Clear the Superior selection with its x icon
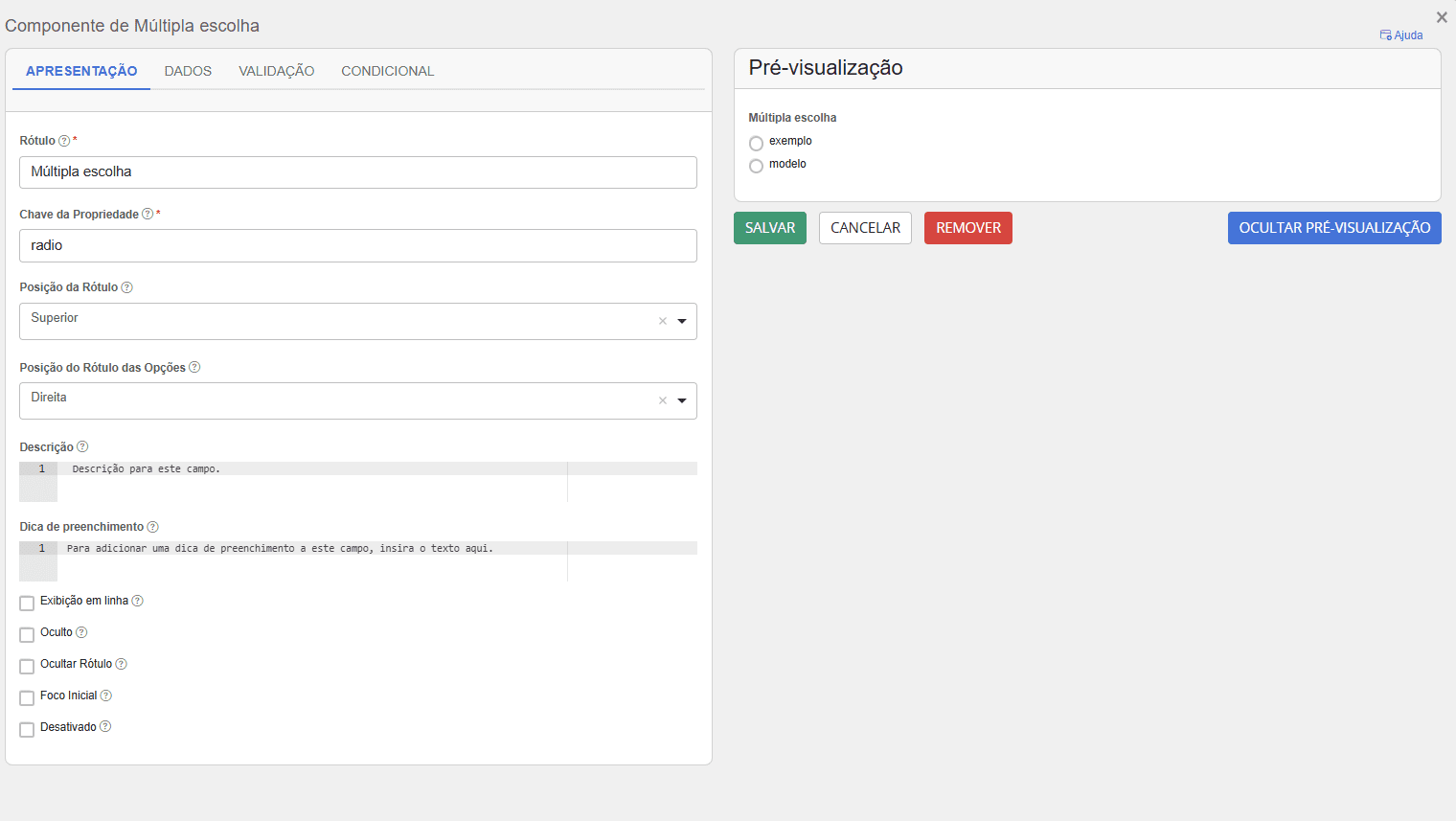The height and width of the screenshot is (821, 1456). click(662, 321)
